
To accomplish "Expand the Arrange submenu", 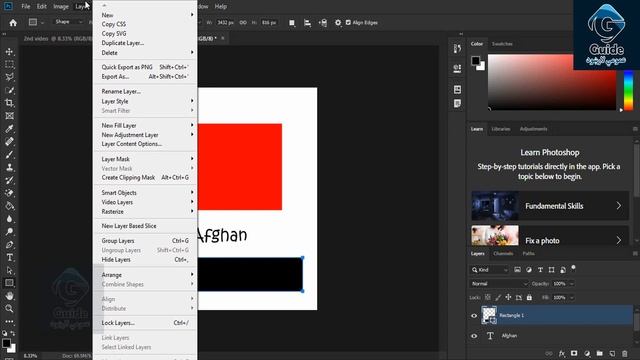I will [145, 275].
